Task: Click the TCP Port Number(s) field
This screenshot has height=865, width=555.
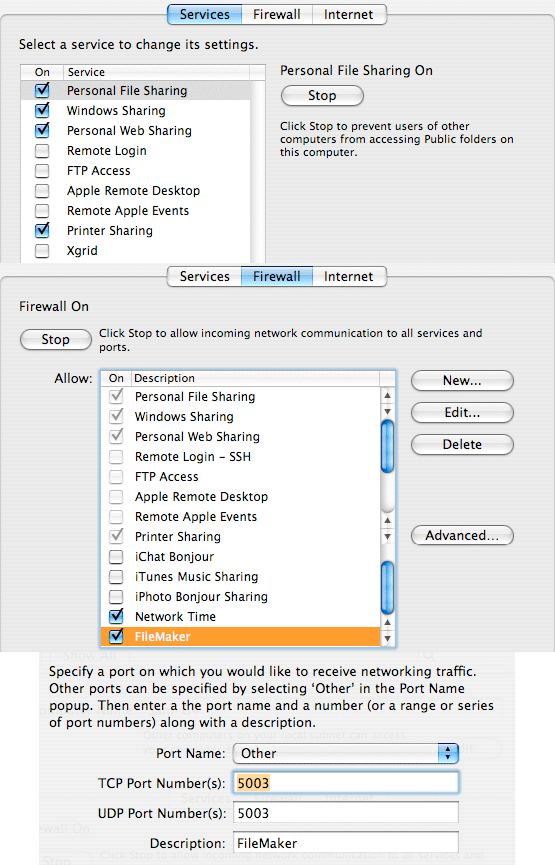Action: [x=346, y=783]
